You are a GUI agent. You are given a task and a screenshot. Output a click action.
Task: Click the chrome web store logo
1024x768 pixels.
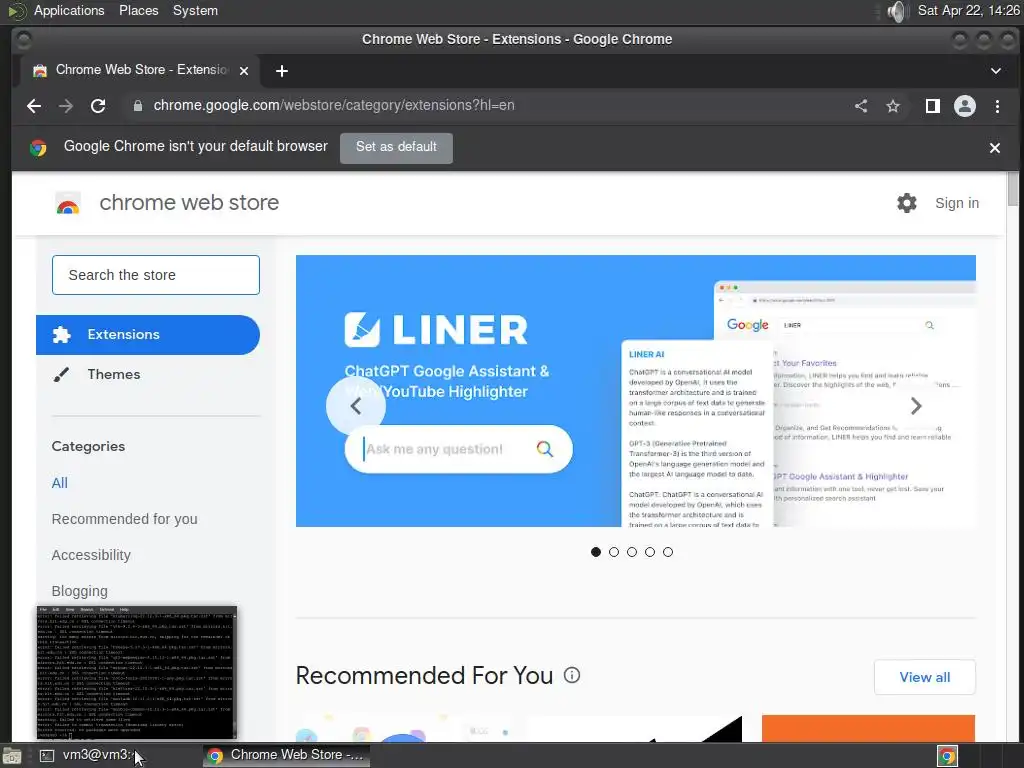click(68, 204)
